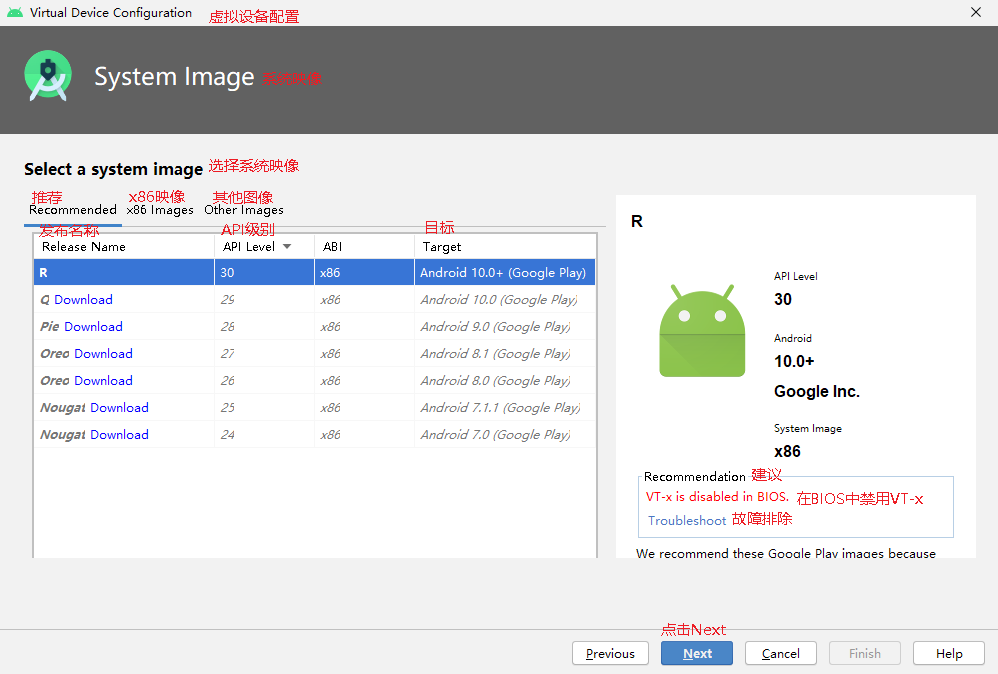The height and width of the screenshot is (674, 998).
Task: Click 'VT-x is disabled in BIOS.' message
Action: (x=717, y=496)
